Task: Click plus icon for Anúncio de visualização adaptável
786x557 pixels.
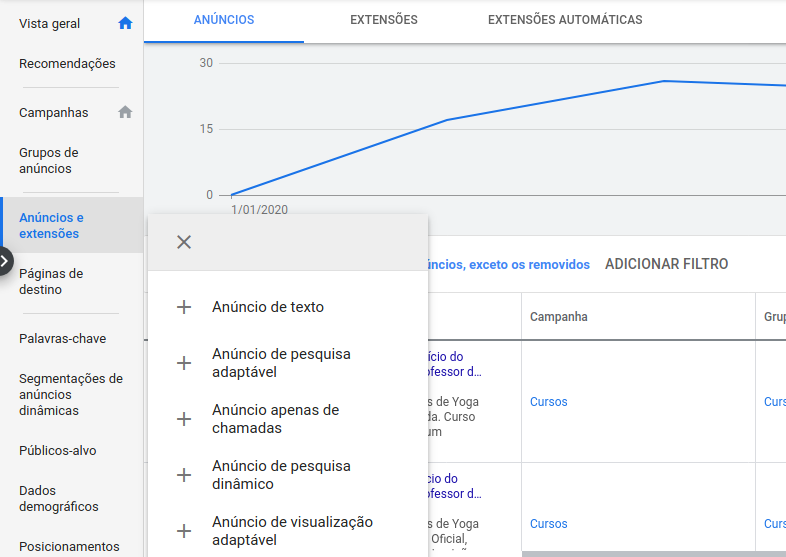Action: tap(184, 531)
